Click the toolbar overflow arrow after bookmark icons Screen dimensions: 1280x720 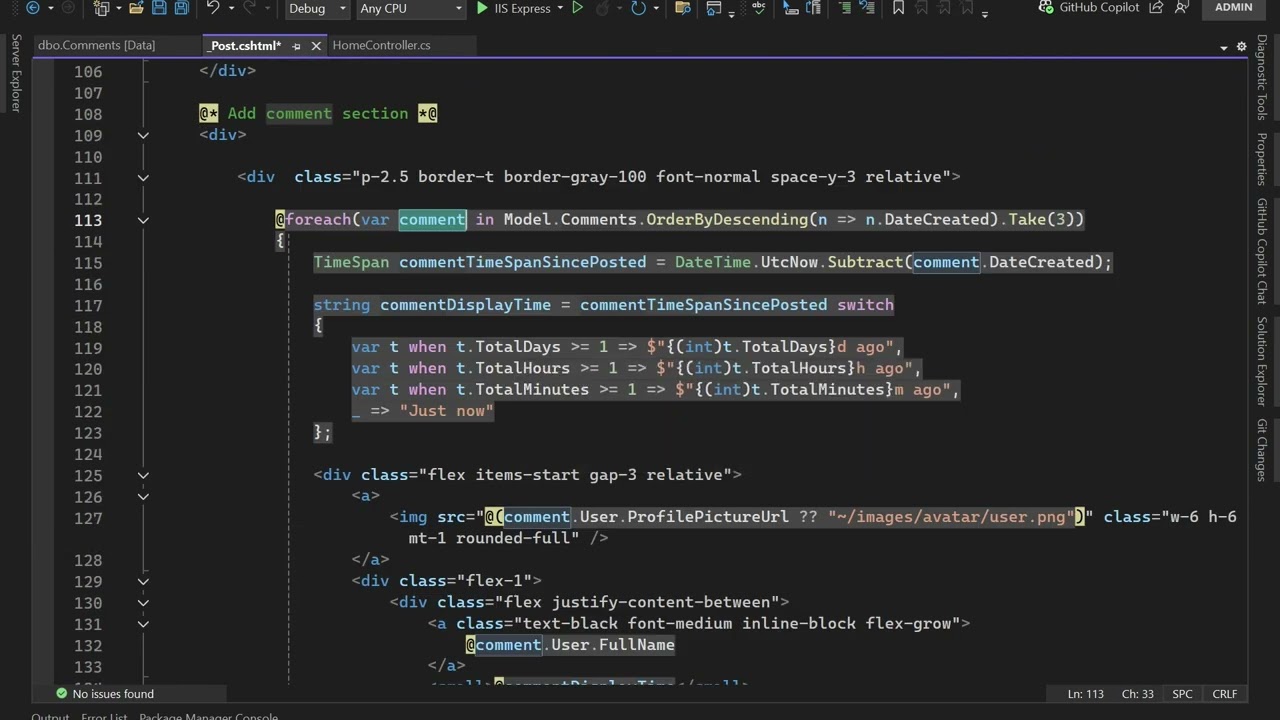(x=985, y=13)
